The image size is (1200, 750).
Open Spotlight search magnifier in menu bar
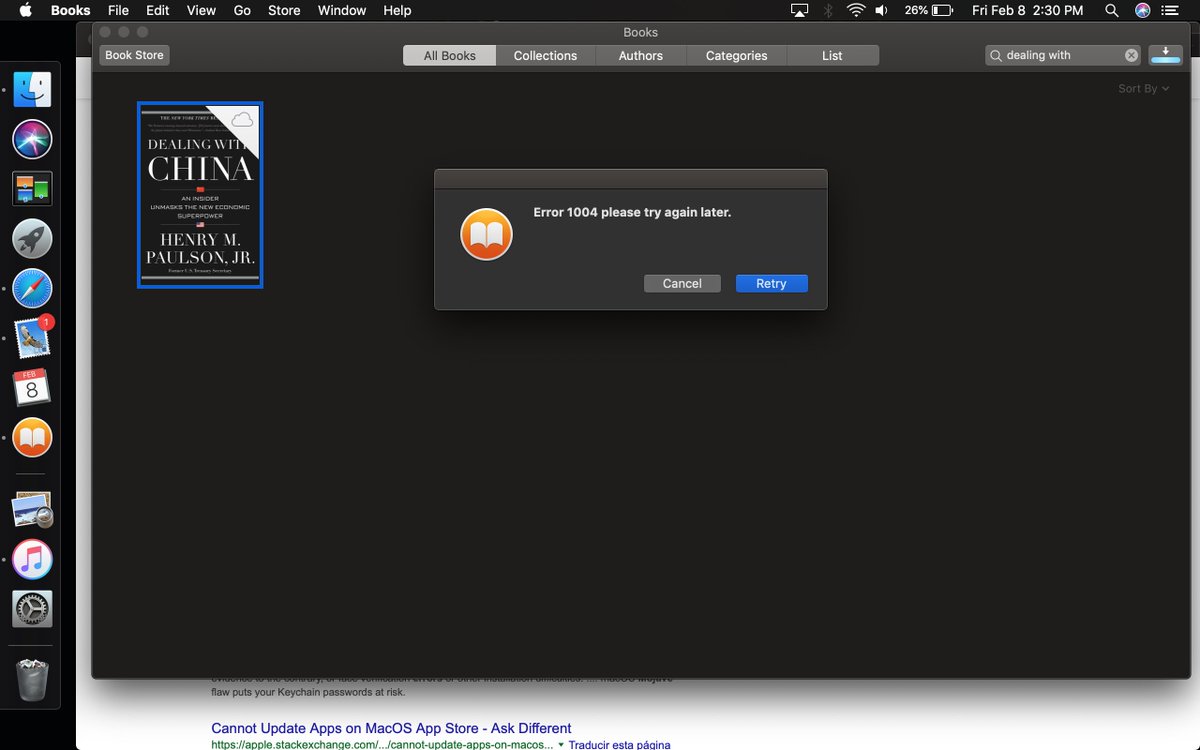1112,10
